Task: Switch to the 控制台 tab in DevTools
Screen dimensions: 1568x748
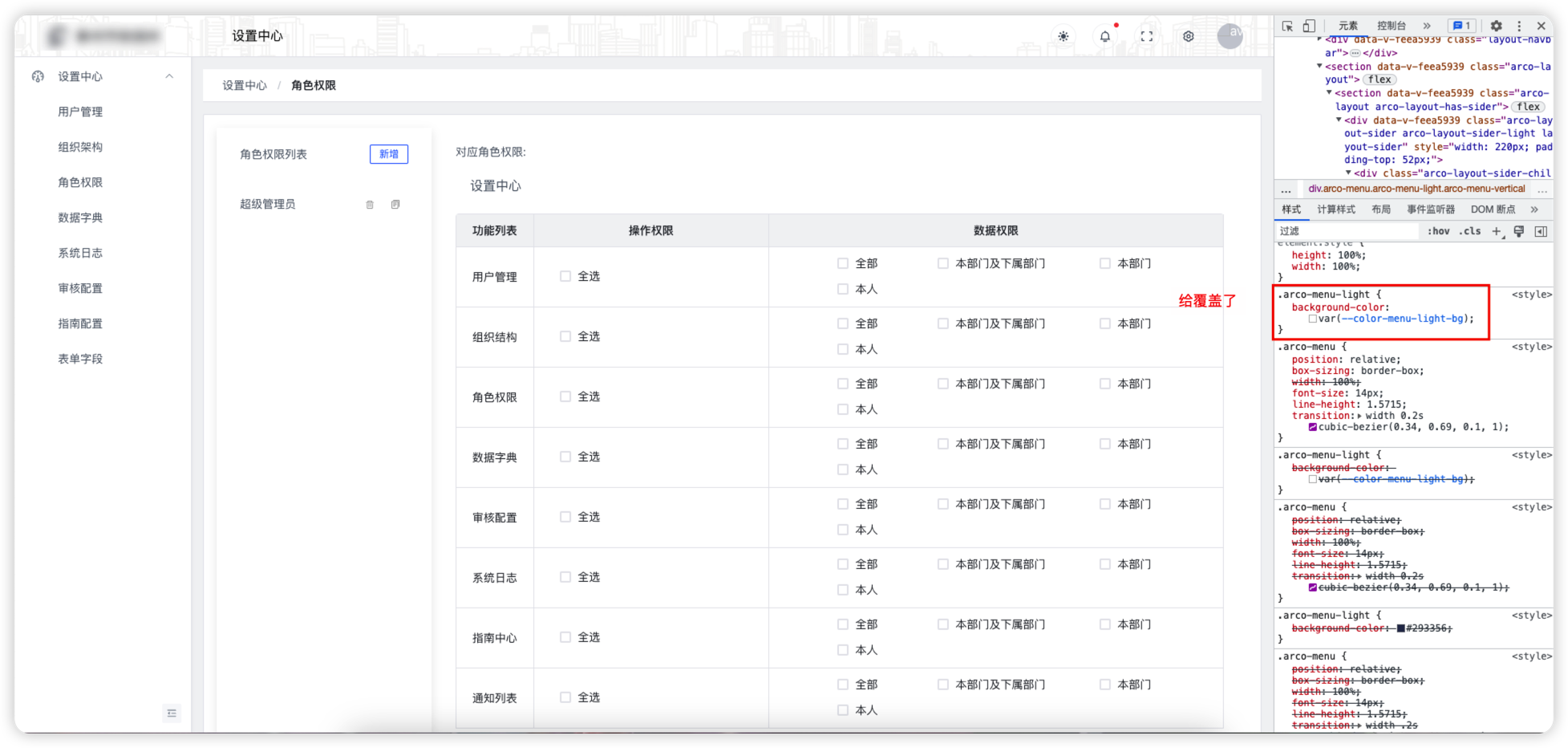Action: coord(1392,26)
